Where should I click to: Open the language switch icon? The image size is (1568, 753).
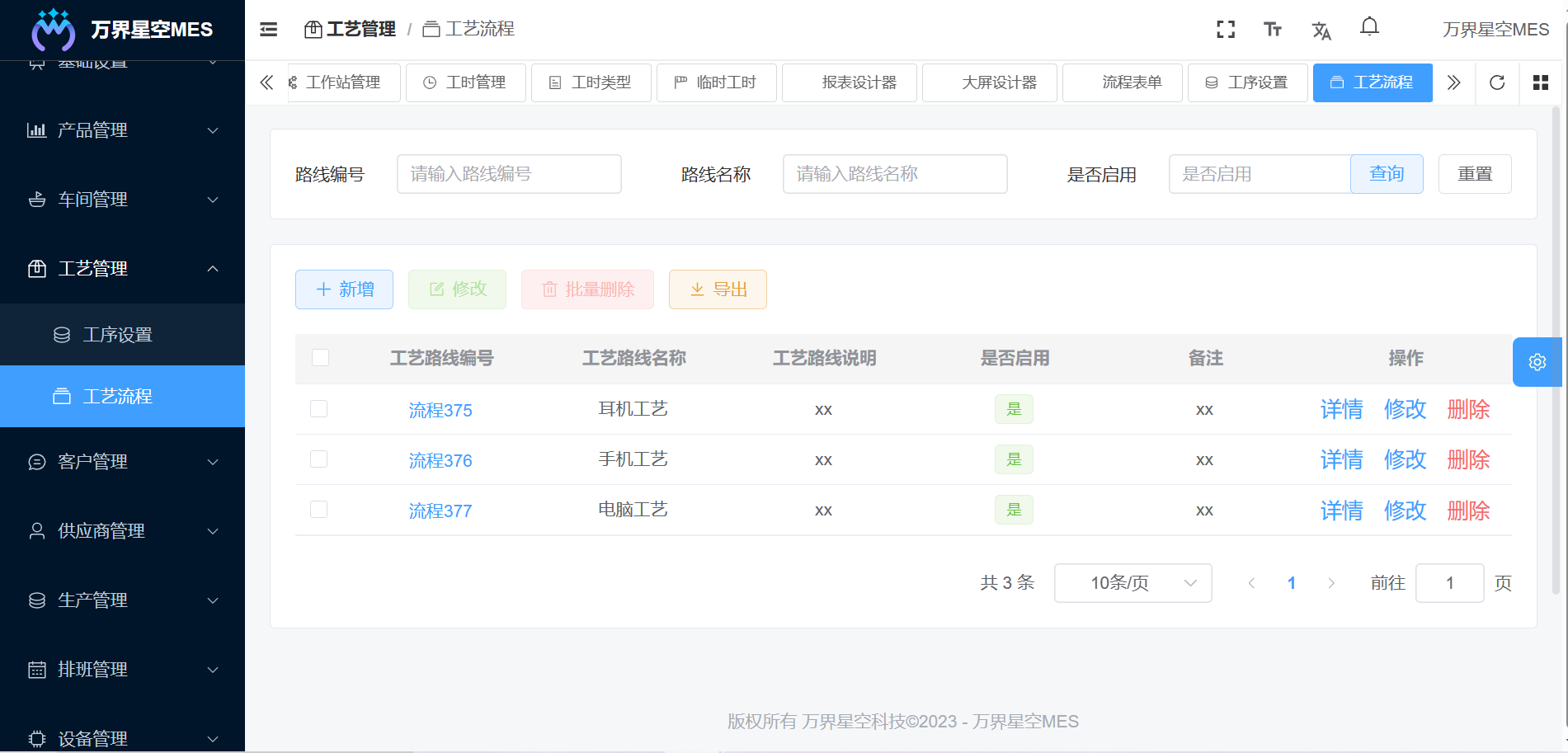tap(1321, 31)
